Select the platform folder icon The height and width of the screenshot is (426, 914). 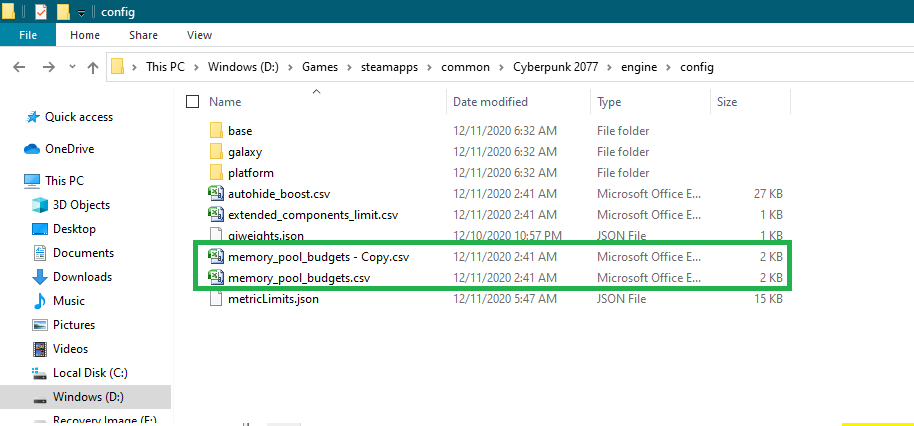pyautogui.click(x=216, y=172)
